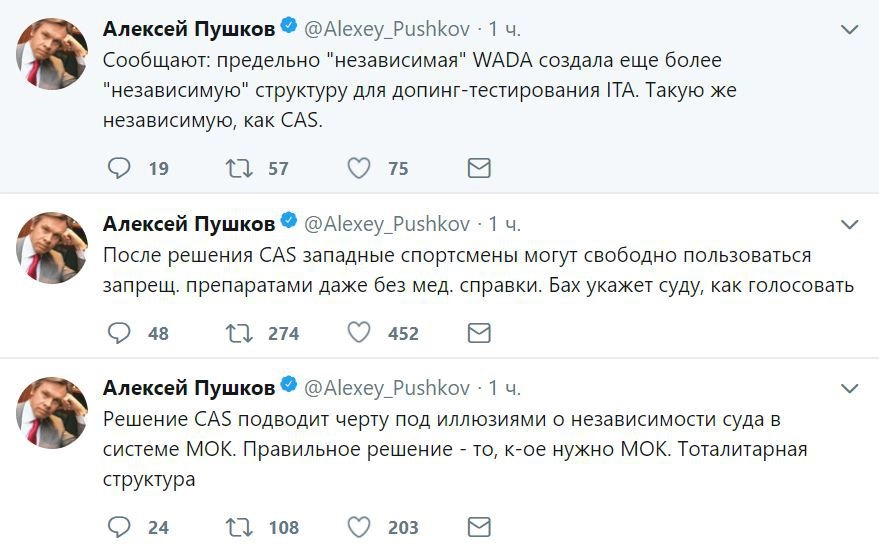This screenshot has height=550, width=879.
Task: Open Алексей Пушков's name on first tweet
Action: coord(188,29)
